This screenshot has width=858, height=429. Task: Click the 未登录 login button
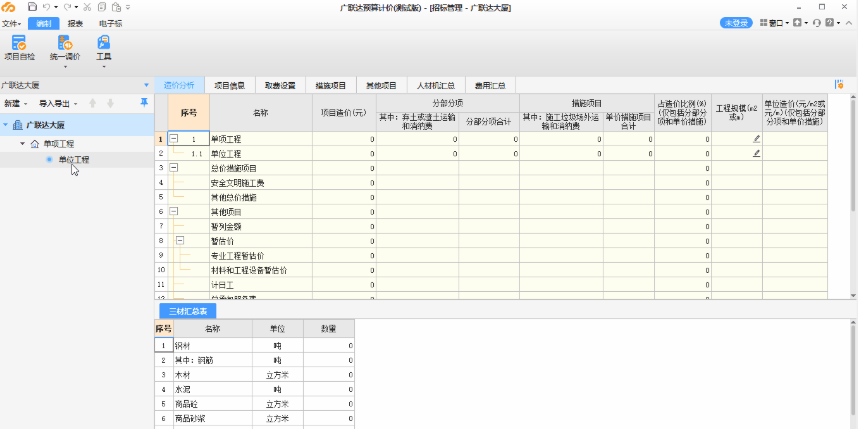pos(735,22)
